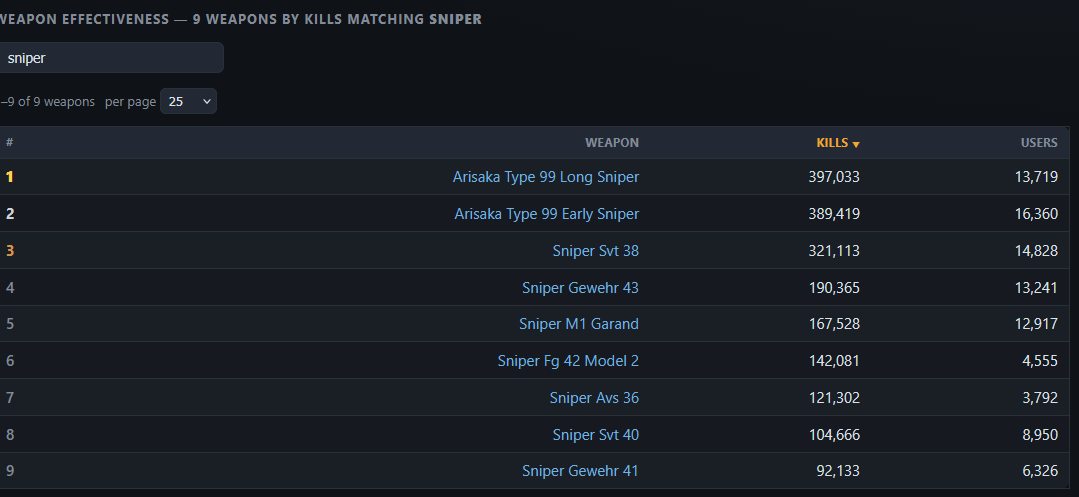Open Arisaka Type 99 Early Sniper link
1079x497 pixels.
(546, 214)
